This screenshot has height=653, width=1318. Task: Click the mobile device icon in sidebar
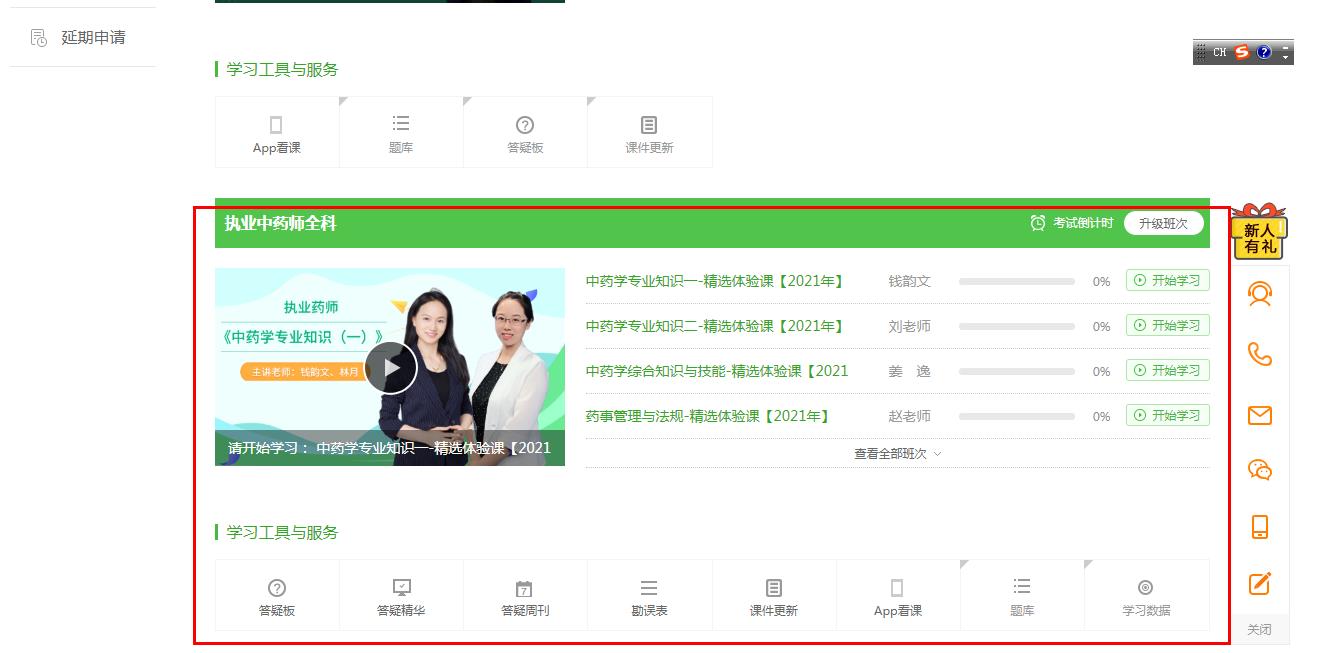point(1260,527)
